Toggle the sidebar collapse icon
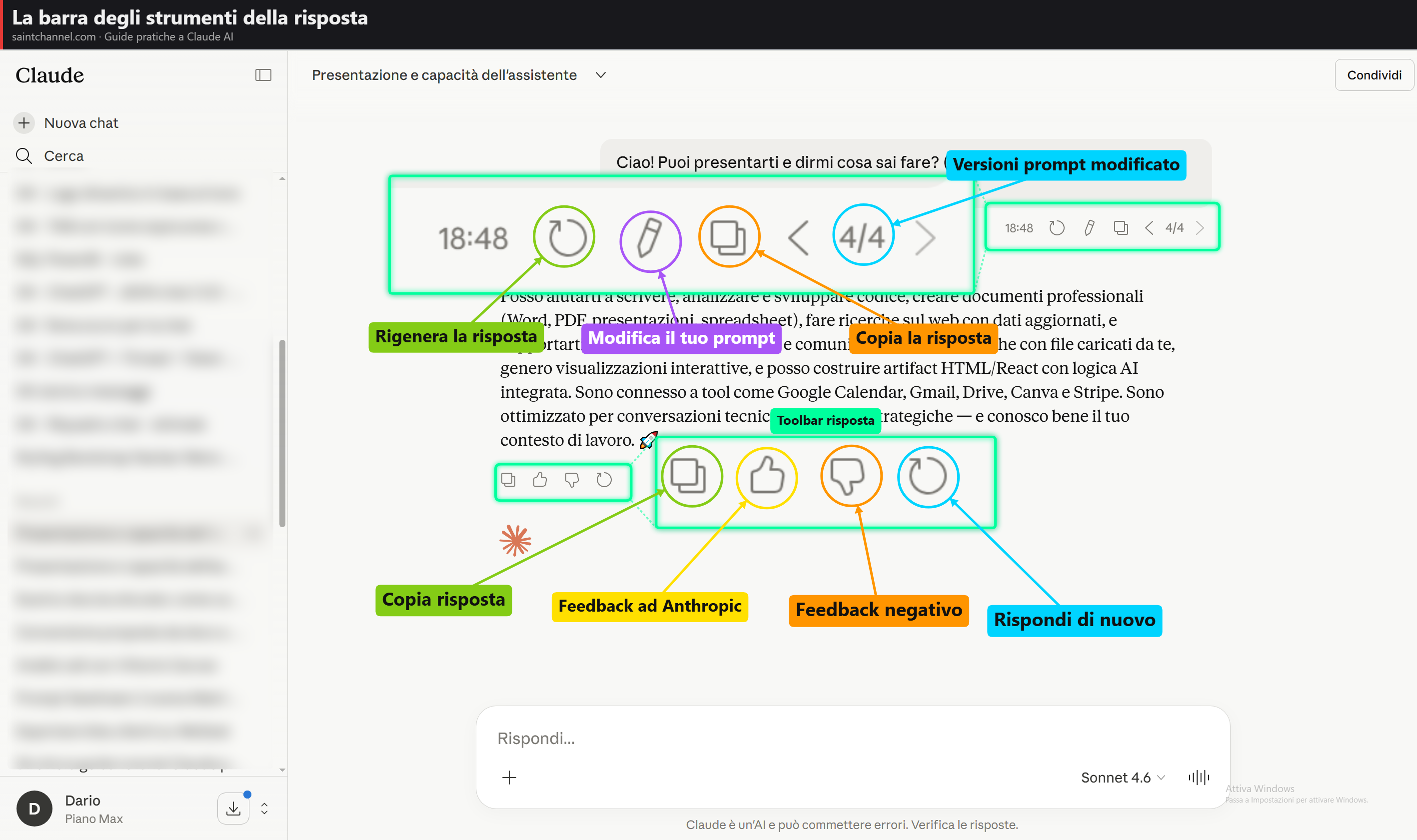 pyautogui.click(x=263, y=75)
